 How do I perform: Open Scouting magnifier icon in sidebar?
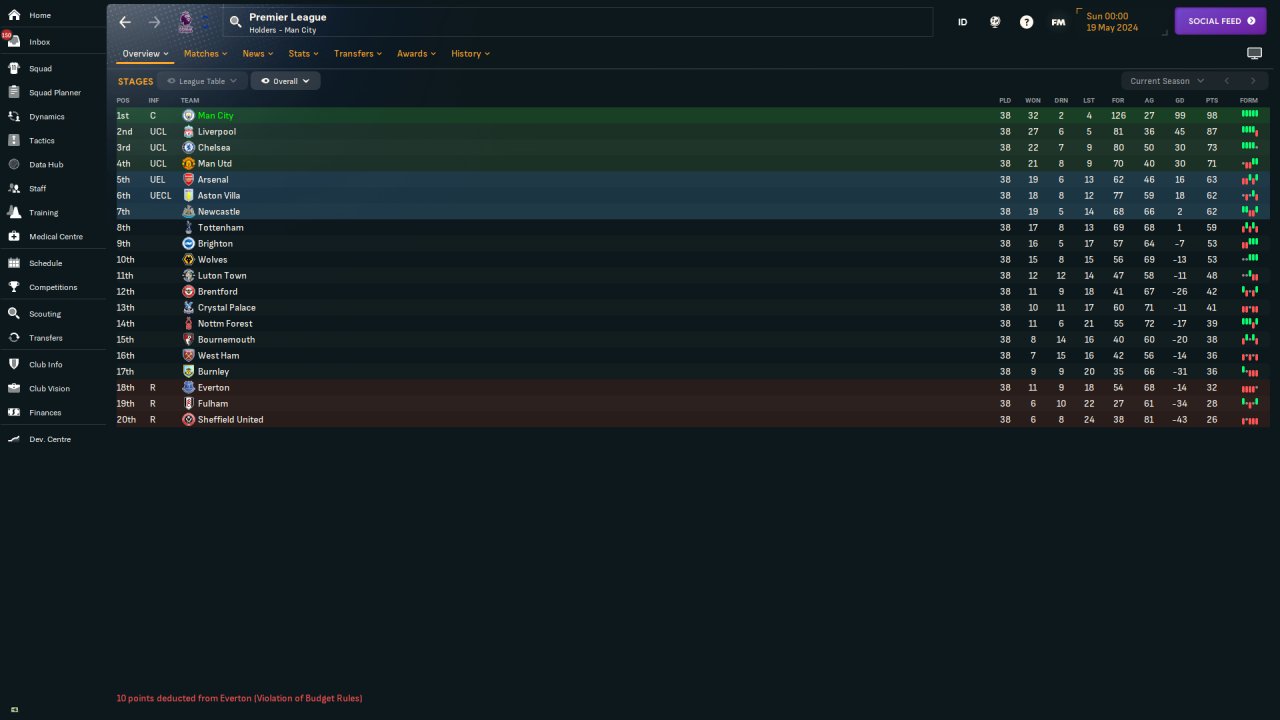point(14,314)
